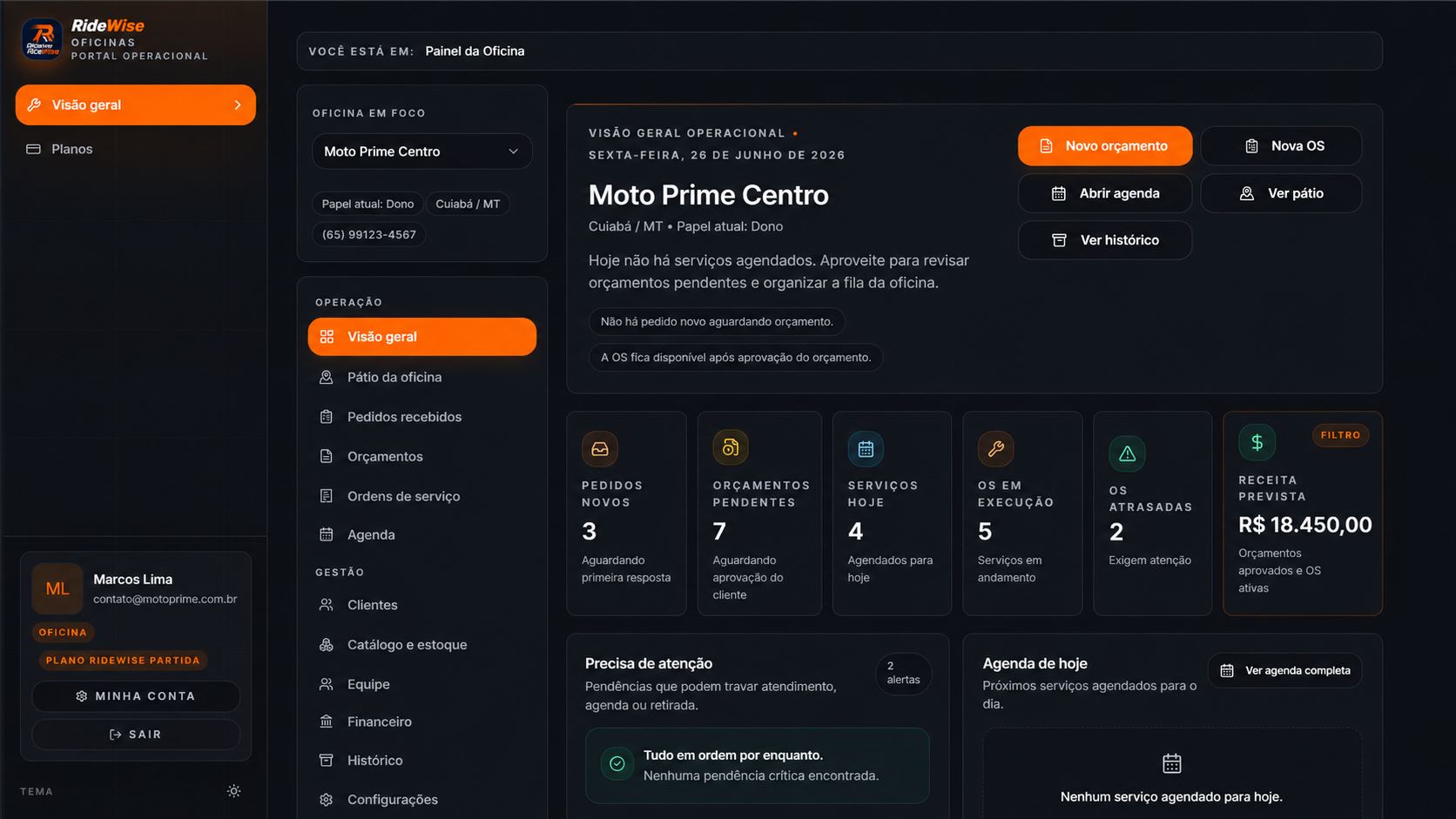The height and width of the screenshot is (819, 1456).
Task: Open Ver agenda completa link
Action: [x=1284, y=670]
